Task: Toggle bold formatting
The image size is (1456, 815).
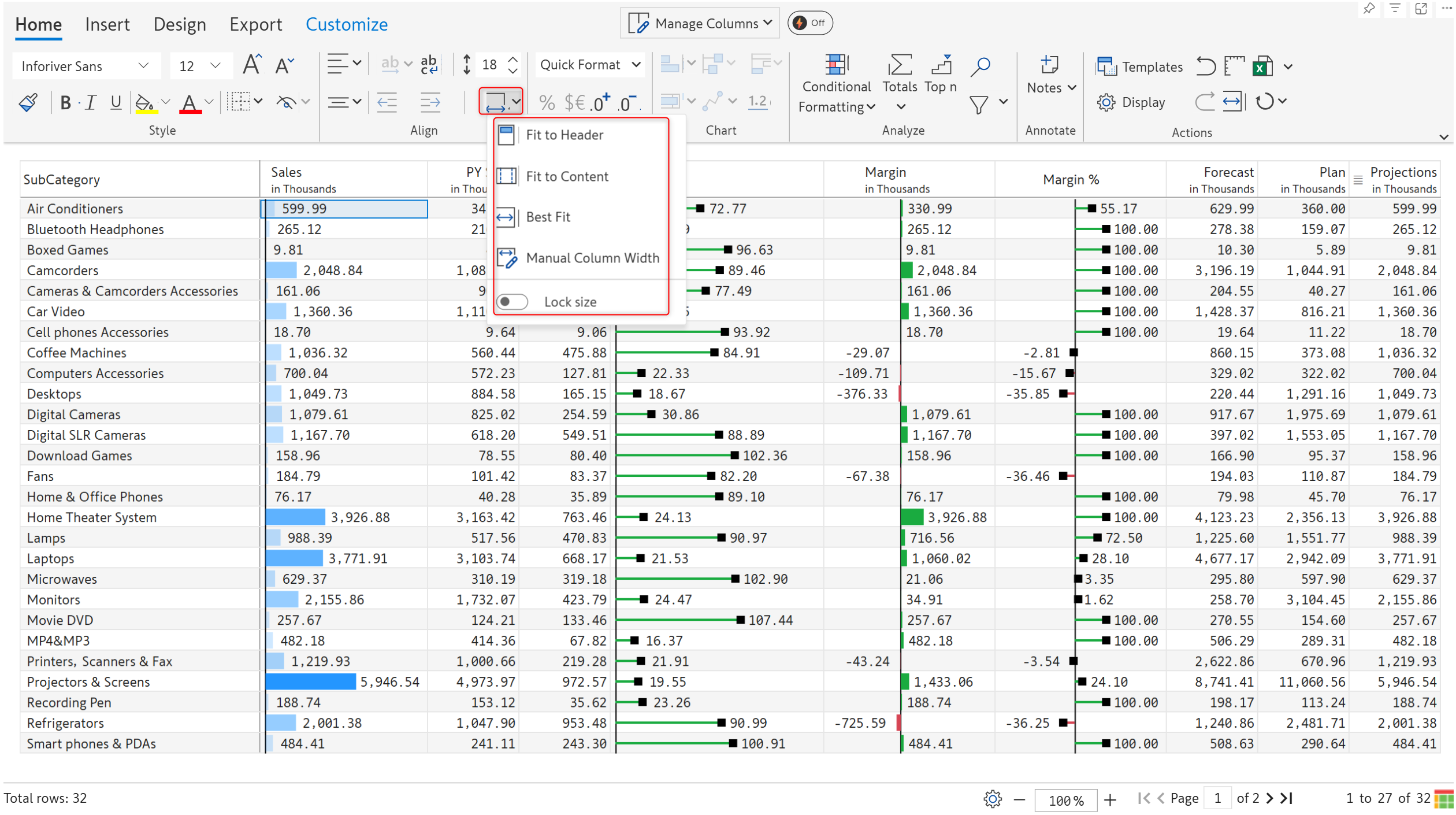Action: [x=65, y=103]
